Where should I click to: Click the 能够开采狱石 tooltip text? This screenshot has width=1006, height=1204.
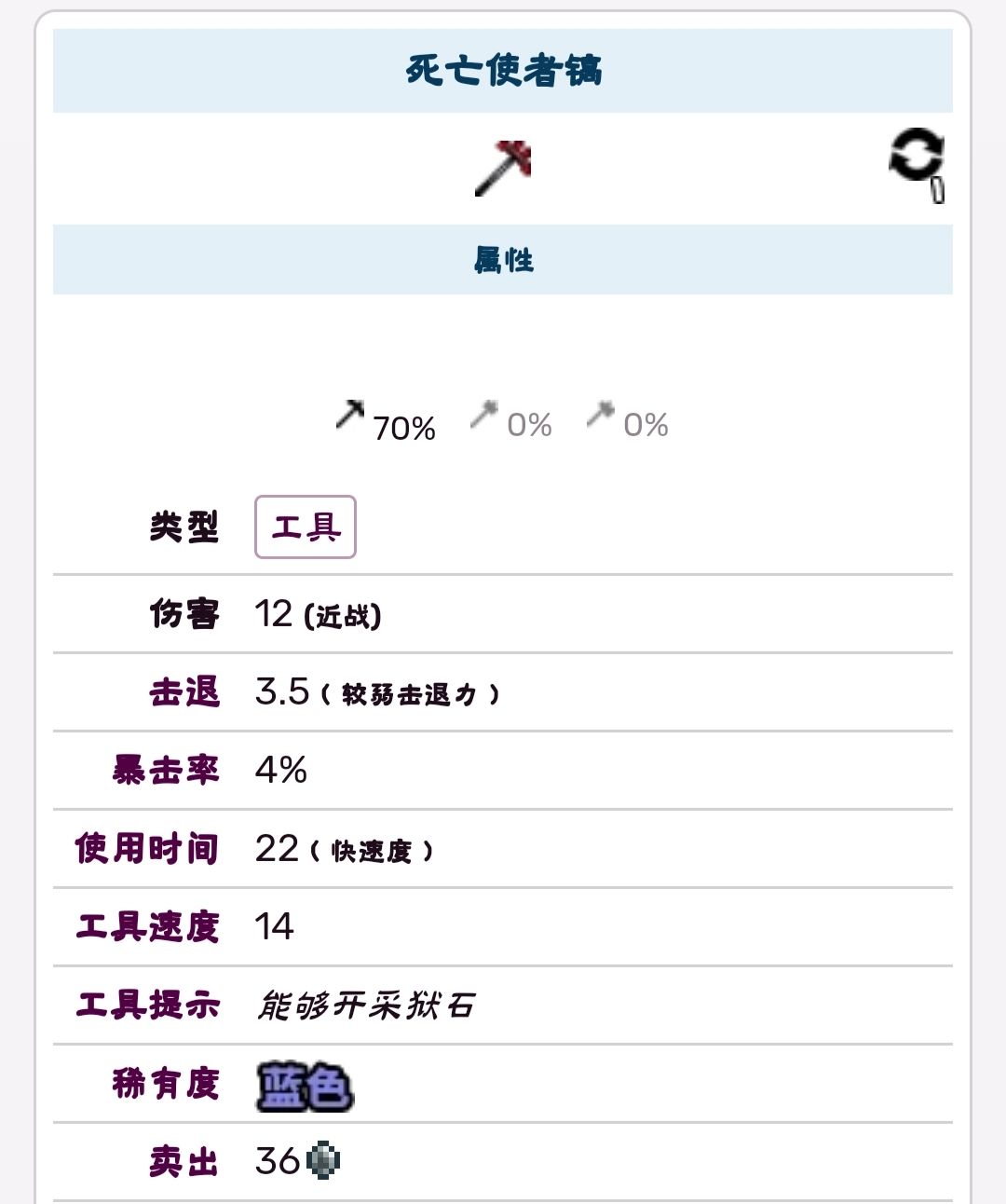pyautogui.click(x=365, y=1006)
